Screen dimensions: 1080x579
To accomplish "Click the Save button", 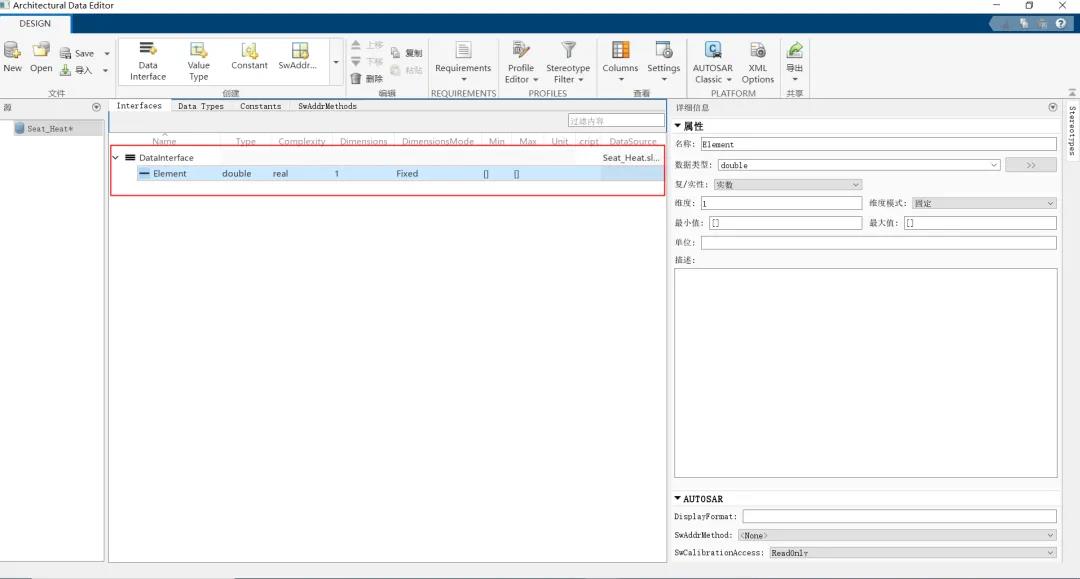I will (78, 54).
